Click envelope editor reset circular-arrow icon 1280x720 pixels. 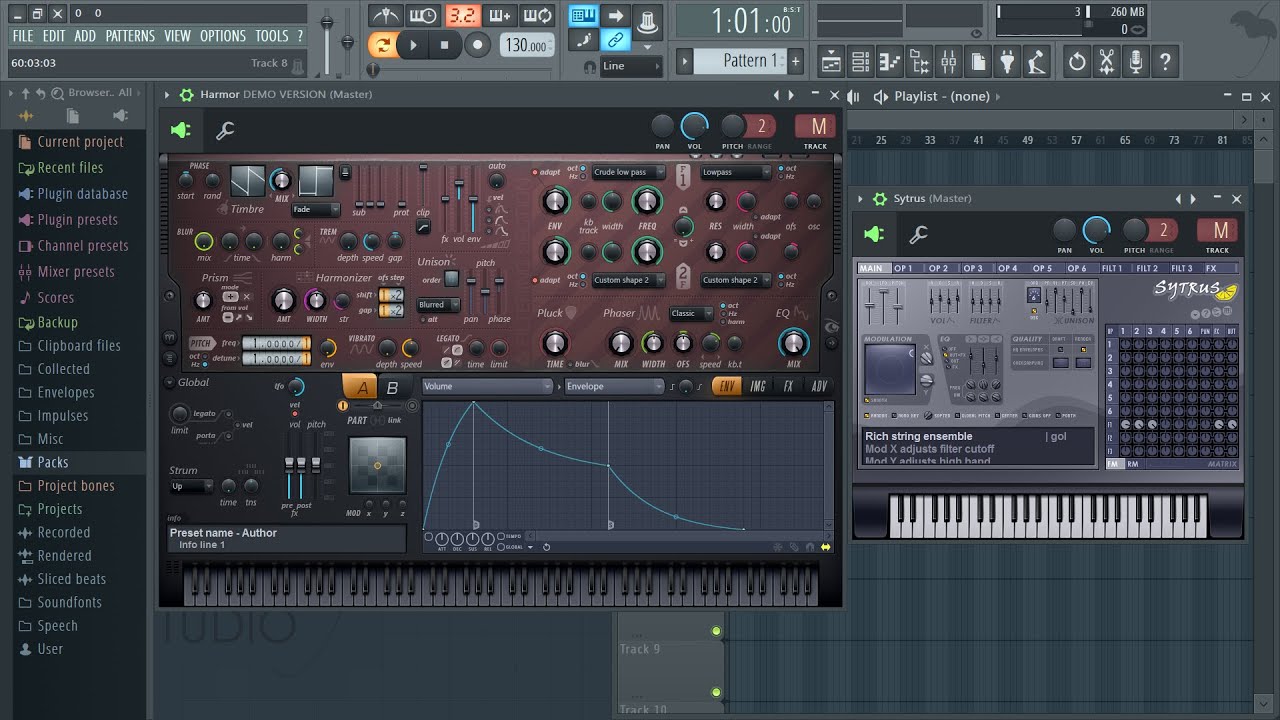(546, 547)
